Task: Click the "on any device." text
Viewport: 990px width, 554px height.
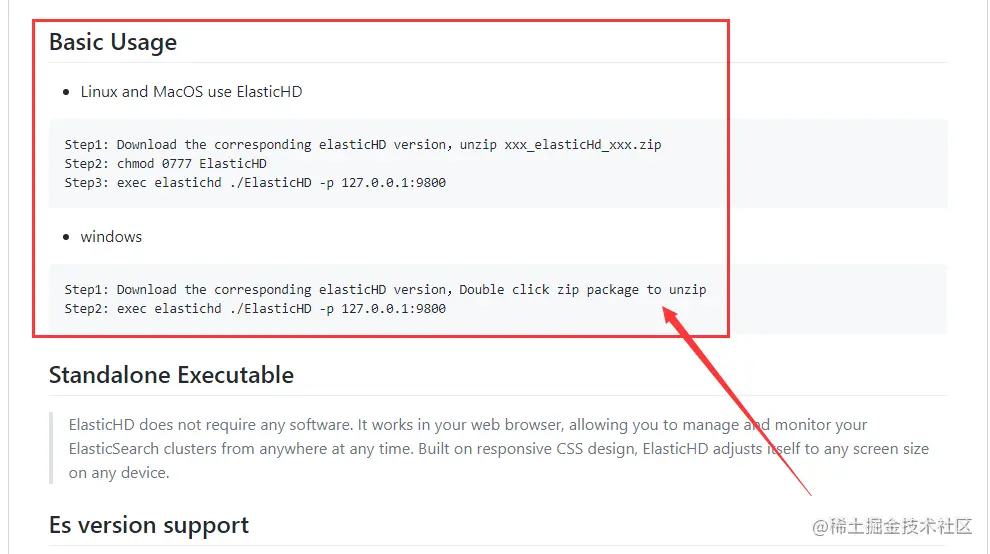Action: coord(119,473)
